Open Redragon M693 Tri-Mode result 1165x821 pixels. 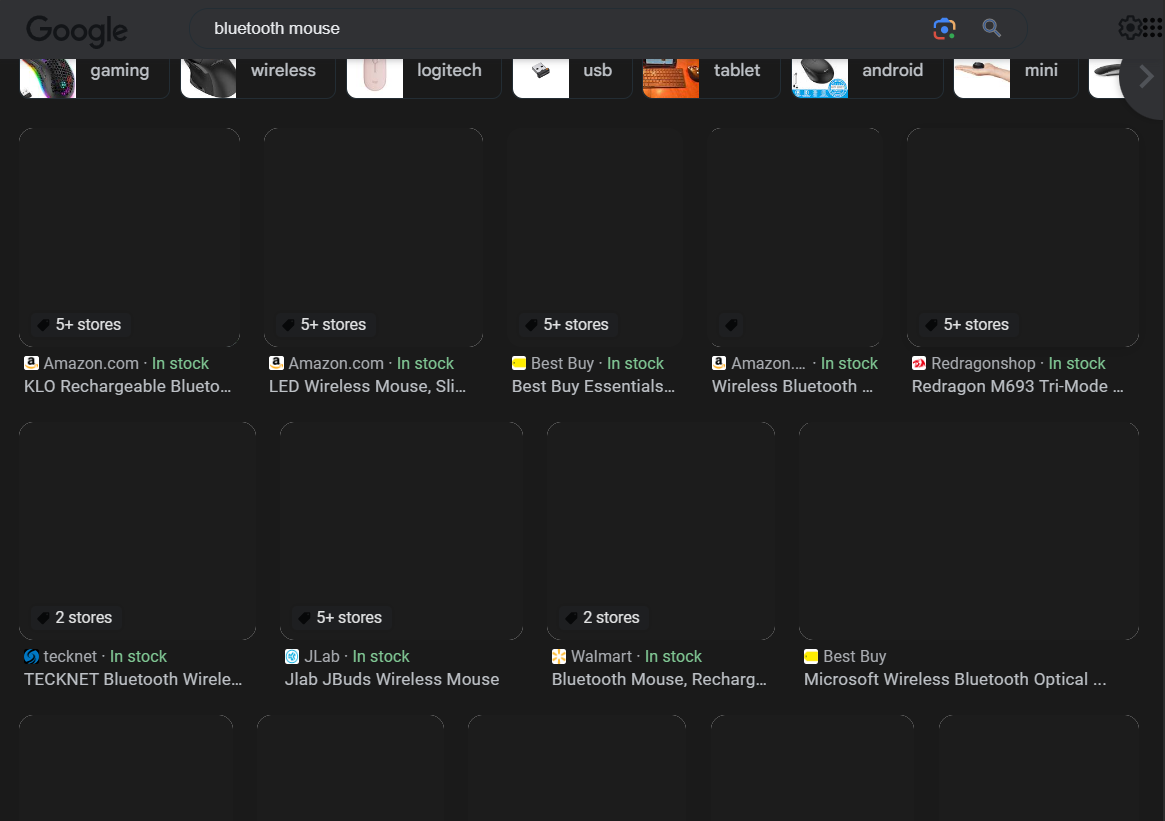(x=1017, y=386)
